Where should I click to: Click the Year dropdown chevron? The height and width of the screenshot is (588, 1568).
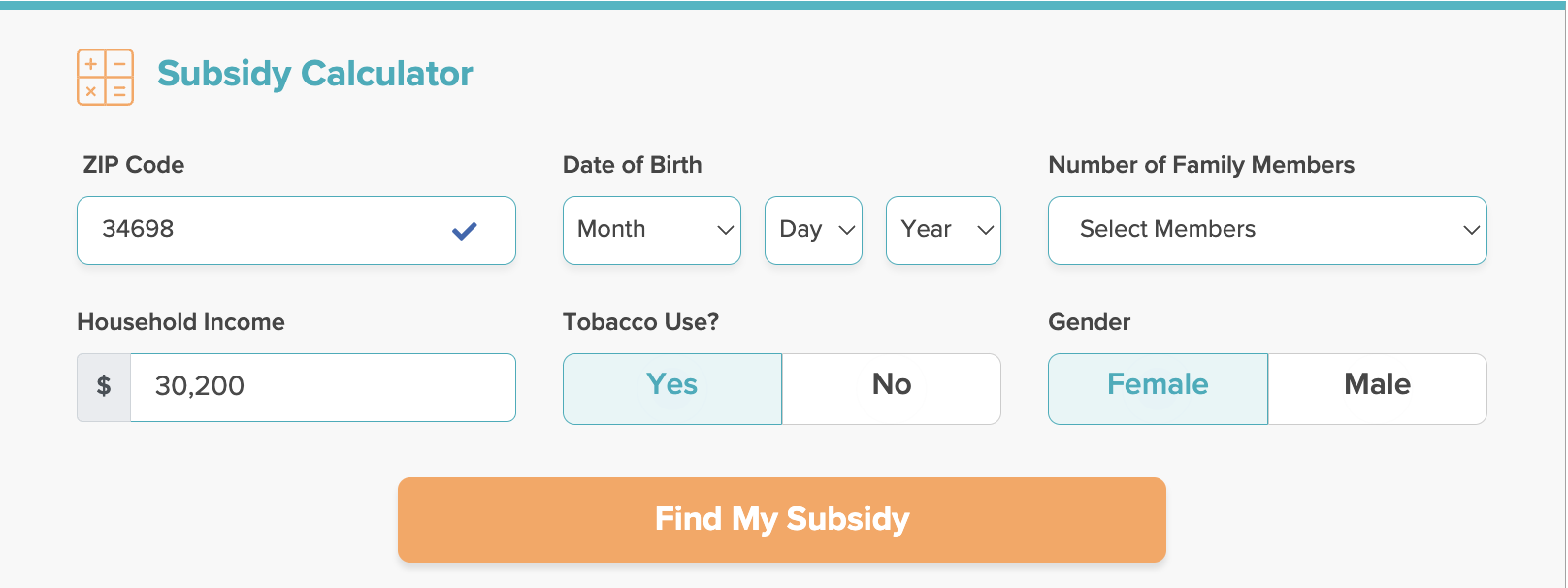pyautogui.click(x=984, y=230)
